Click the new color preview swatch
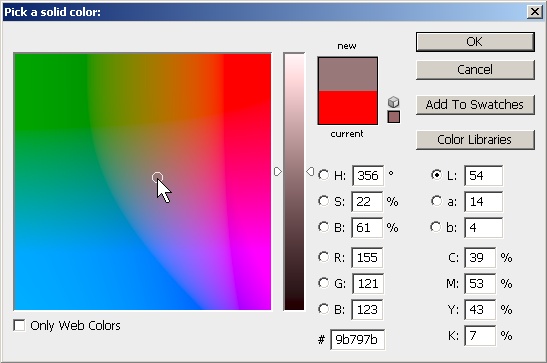The image size is (547, 363). pos(347,74)
